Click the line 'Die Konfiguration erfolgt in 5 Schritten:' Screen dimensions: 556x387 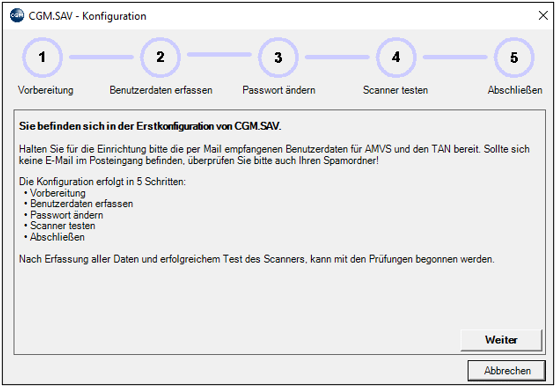pyautogui.click(x=102, y=182)
